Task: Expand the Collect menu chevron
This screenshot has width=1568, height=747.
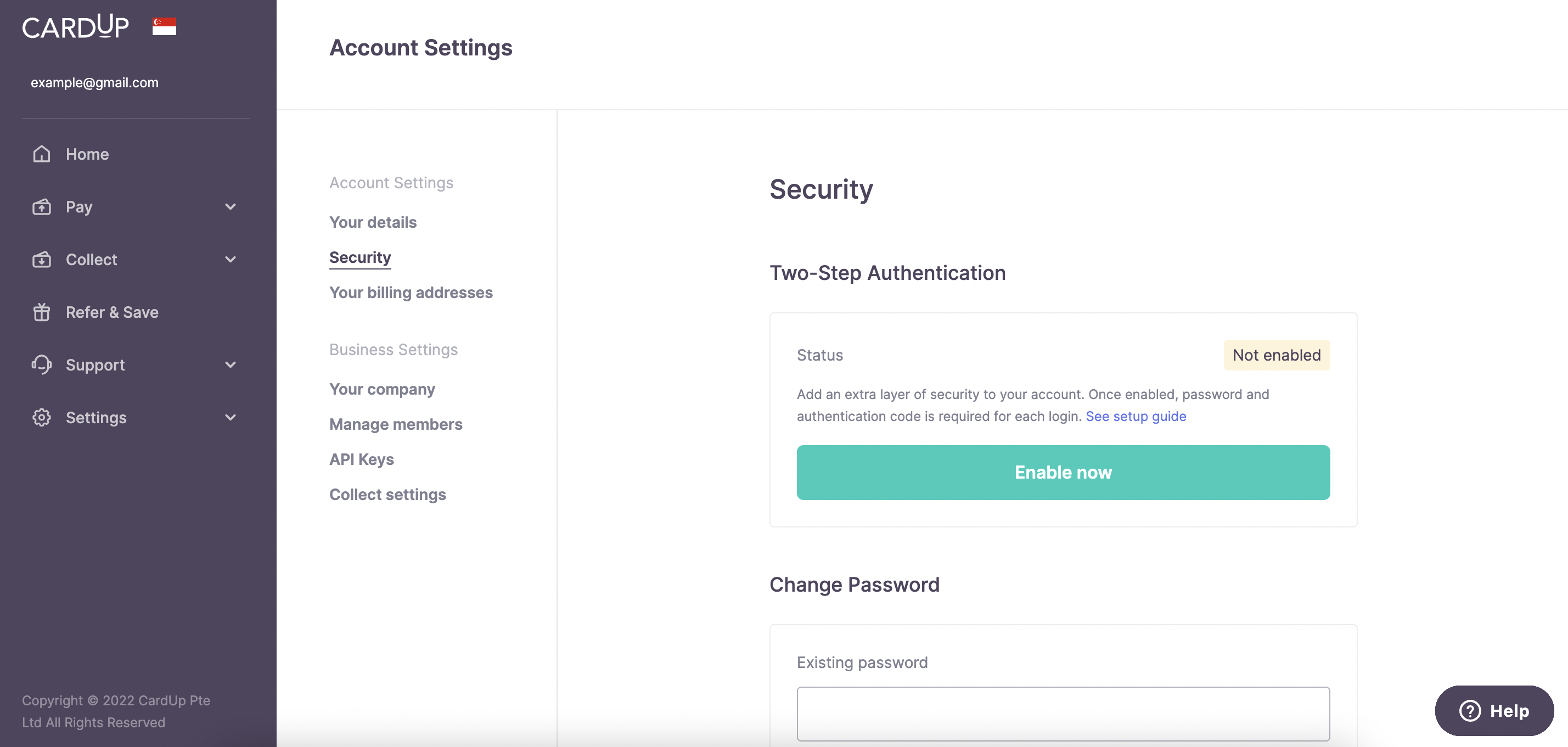Action: pyautogui.click(x=230, y=260)
